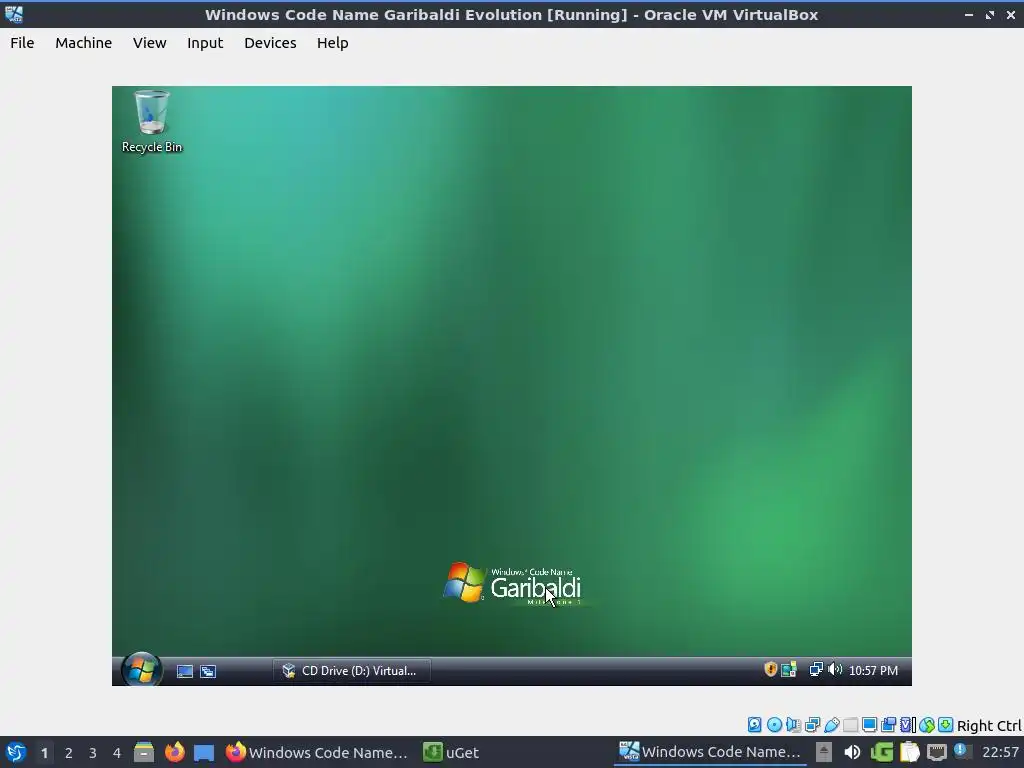Click the guest volume speaker icon
The height and width of the screenshot is (768, 1024).
[835, 669]
